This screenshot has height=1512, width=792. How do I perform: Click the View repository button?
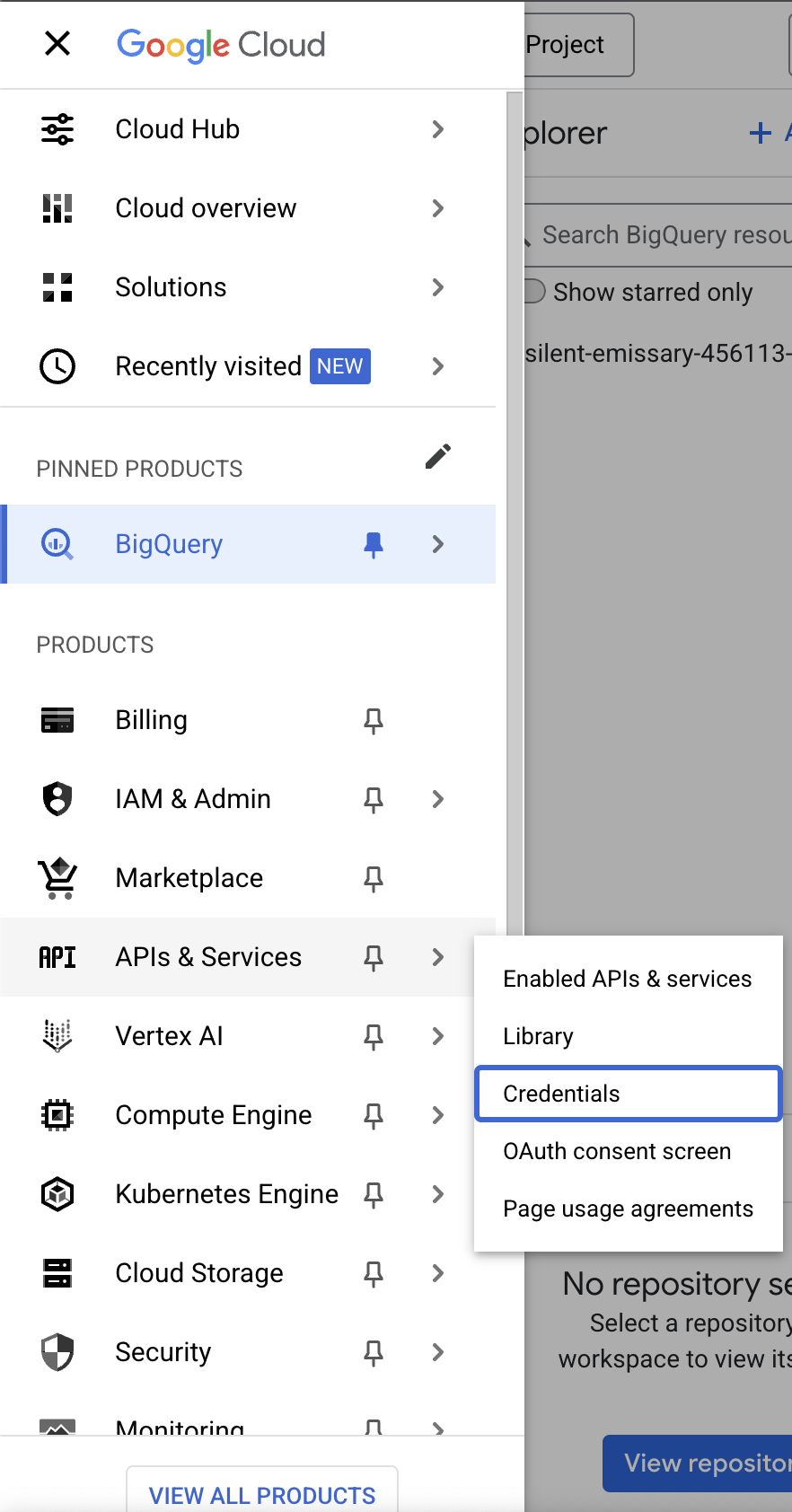(698, 1464)
